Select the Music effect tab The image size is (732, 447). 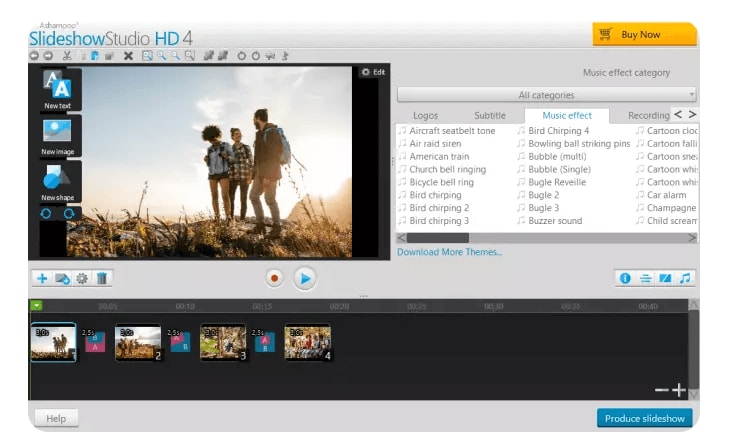(567, 115)
